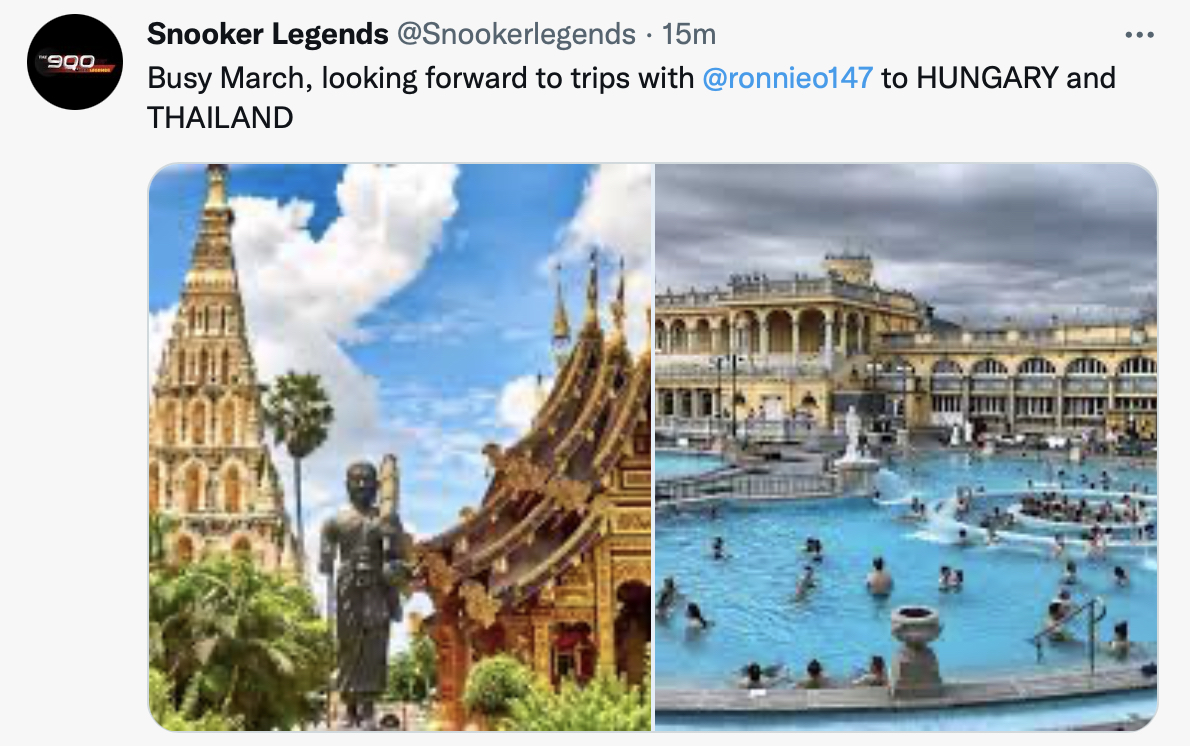The image size is (1190, 746).
Task: Open tweet permalink via 15m timestamp
Action: click(688, 34)
